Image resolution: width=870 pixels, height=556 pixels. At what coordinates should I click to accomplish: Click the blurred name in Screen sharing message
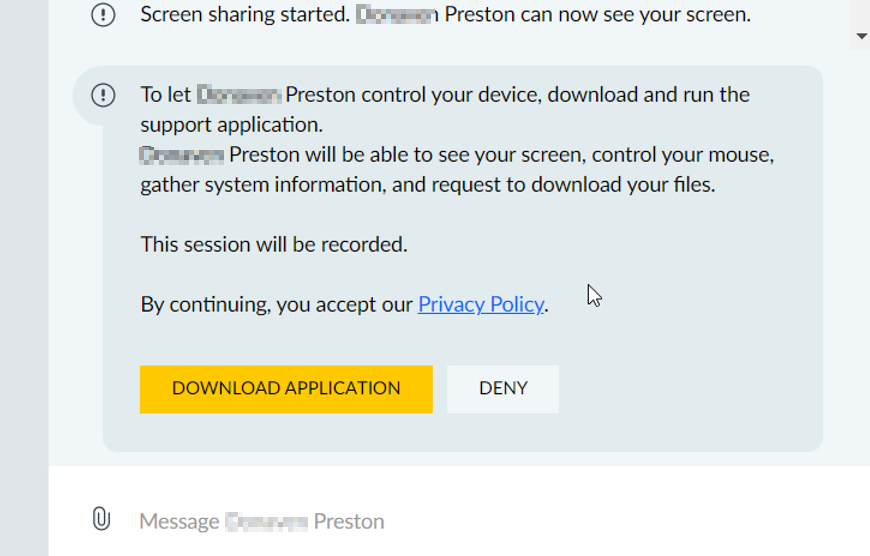pos(397,15)
